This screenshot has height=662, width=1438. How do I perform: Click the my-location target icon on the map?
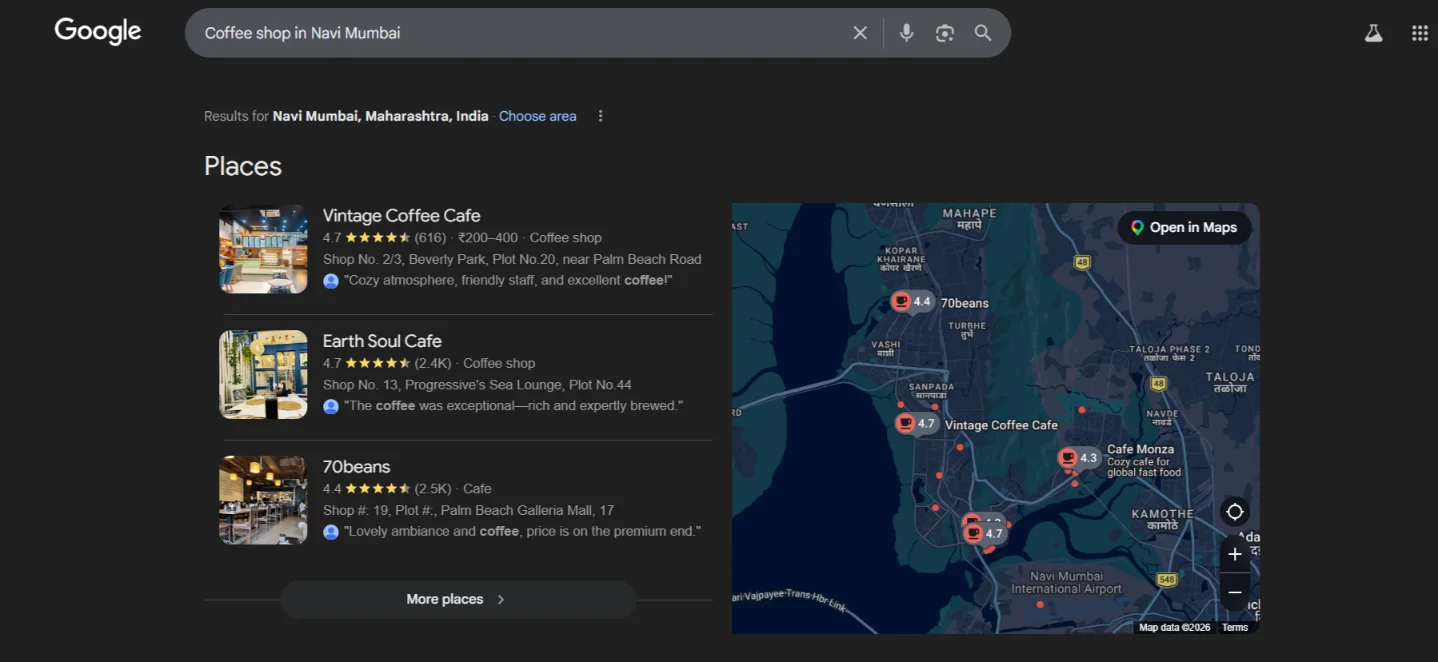tap(1234, 511)
